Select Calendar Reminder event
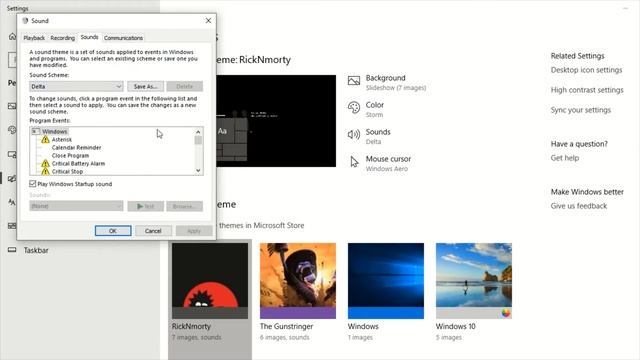Viewport: 640px width, 360px height. [76, 147]
